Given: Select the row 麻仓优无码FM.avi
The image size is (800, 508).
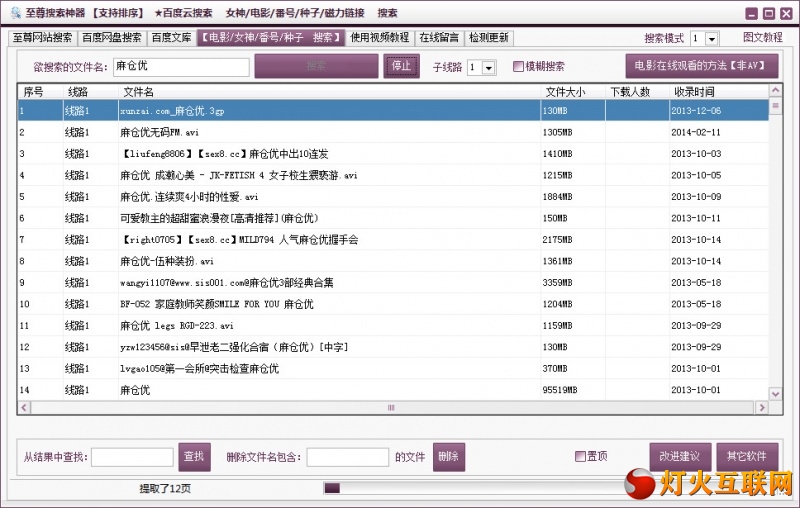Looking at the screenshot, I should pos(393,132).
